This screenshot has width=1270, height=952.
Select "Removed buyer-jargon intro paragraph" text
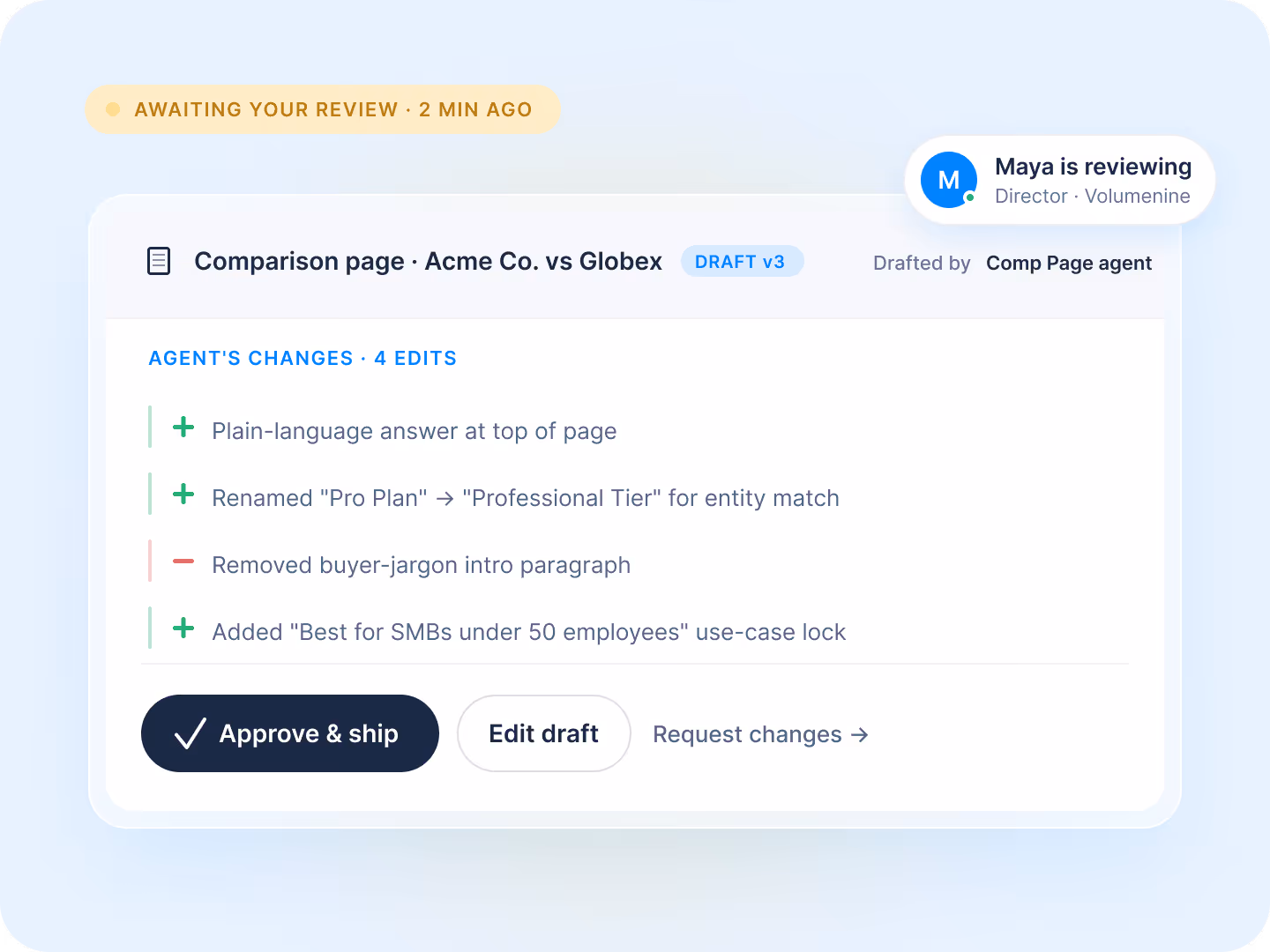point(422,565)
